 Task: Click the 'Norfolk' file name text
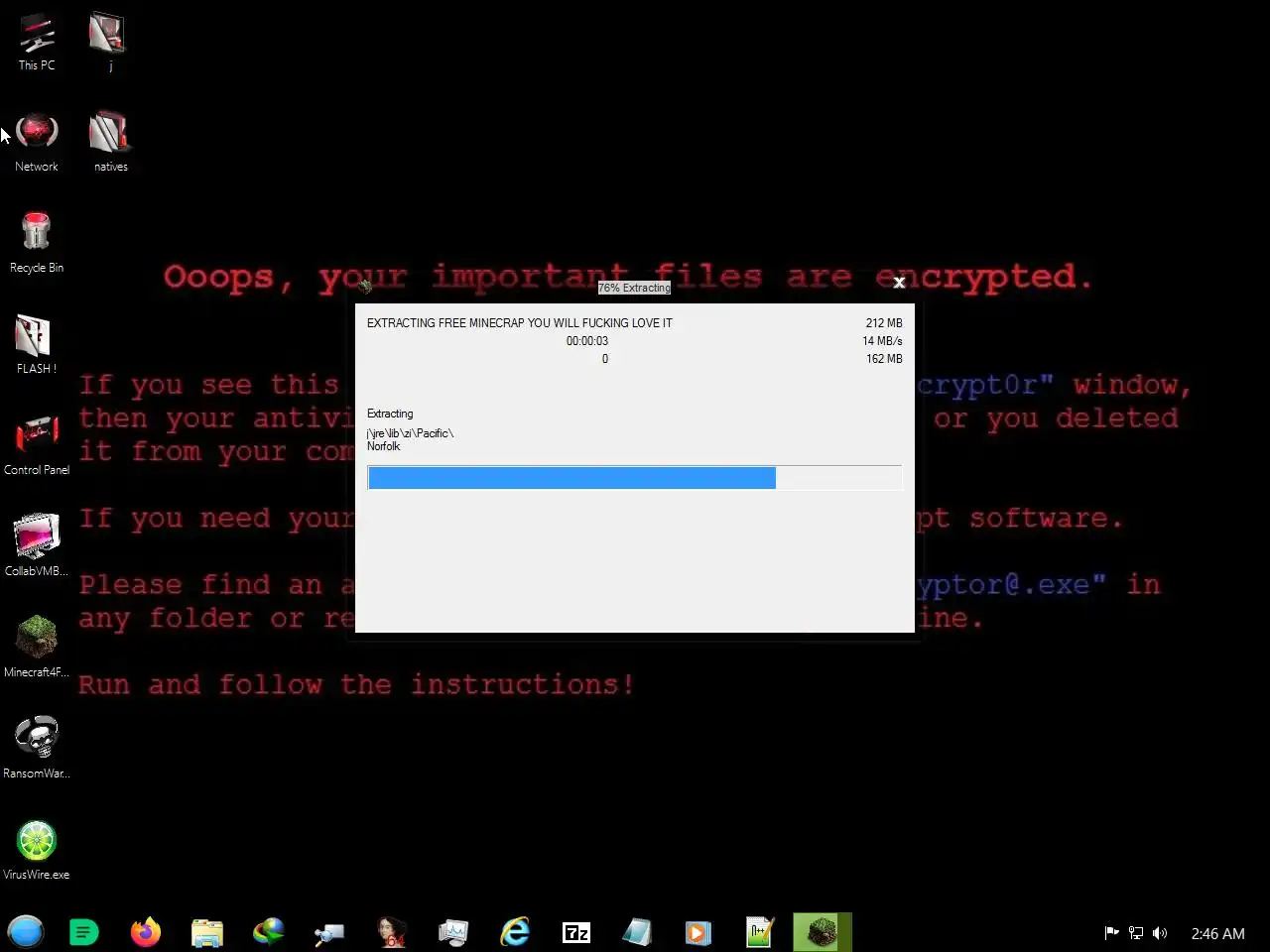(x=383, y=446)
